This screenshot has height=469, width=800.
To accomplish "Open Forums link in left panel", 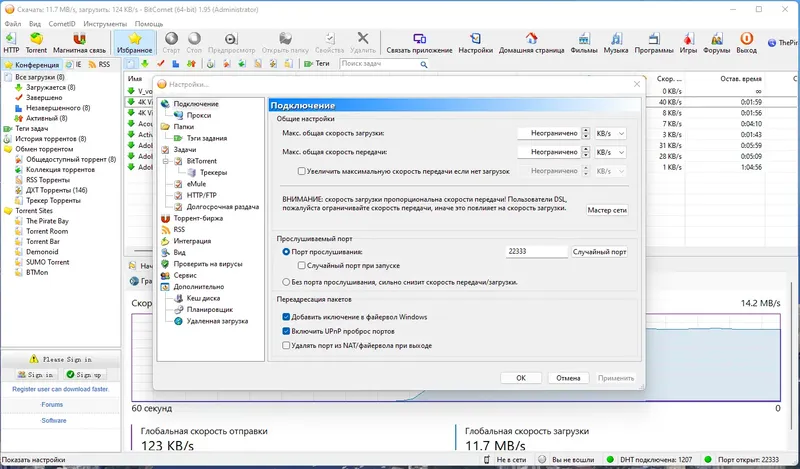I will (53, 405).
